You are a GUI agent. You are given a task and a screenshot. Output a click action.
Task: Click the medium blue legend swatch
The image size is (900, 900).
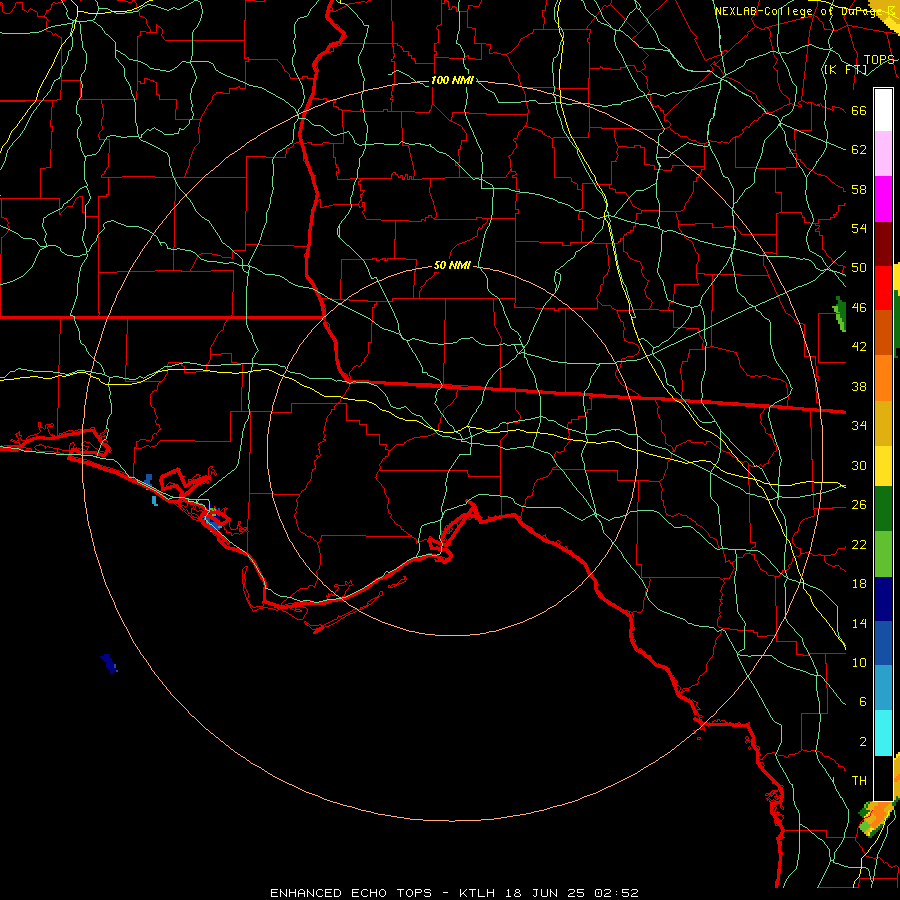point(883,643)
